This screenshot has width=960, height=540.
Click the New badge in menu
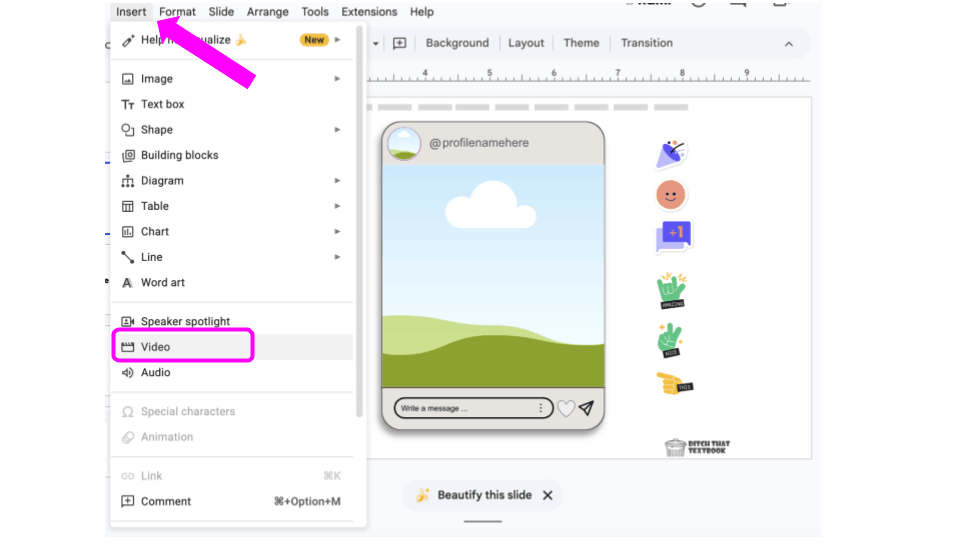point(314,40)
